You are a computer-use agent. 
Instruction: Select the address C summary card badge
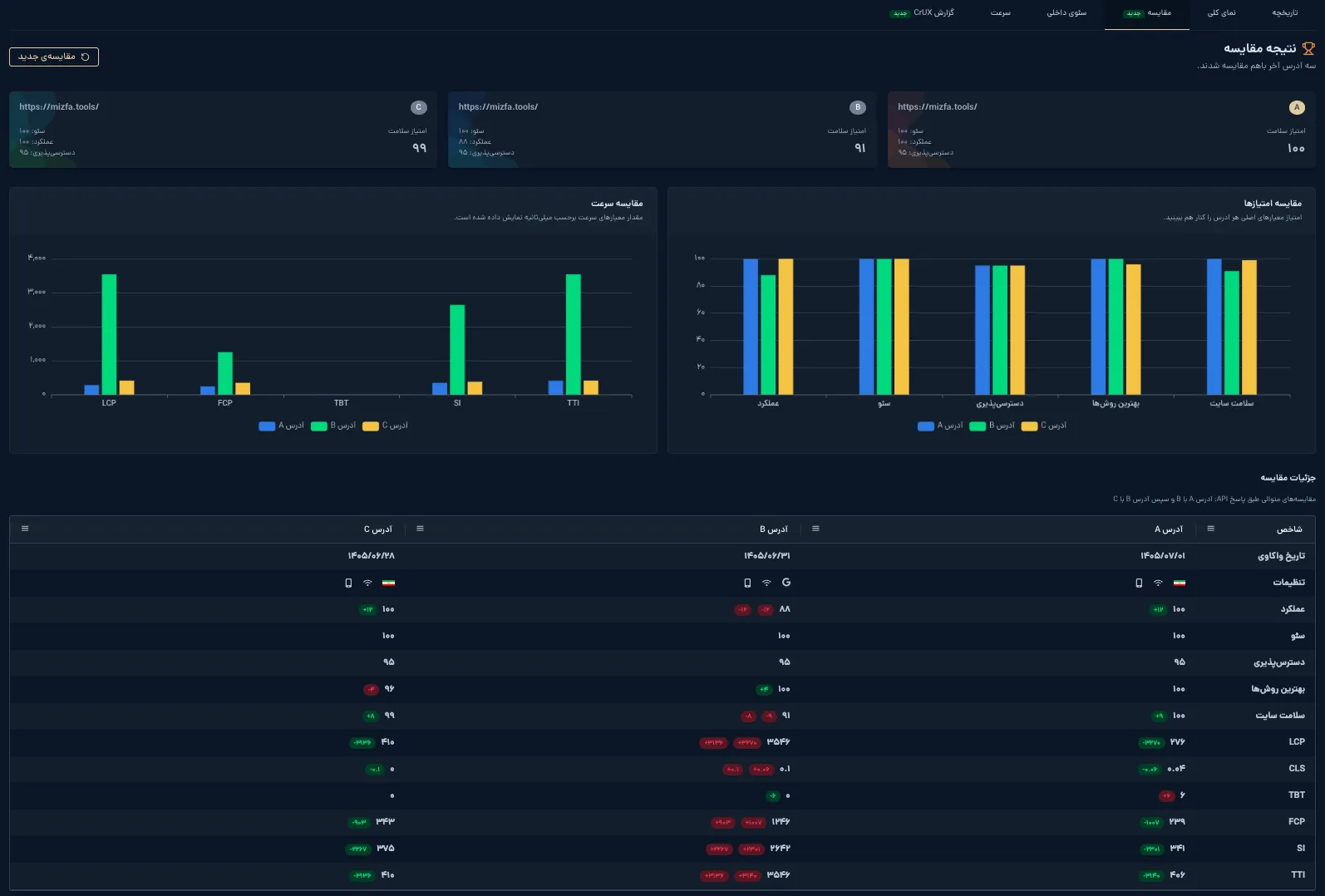[419, 107]
